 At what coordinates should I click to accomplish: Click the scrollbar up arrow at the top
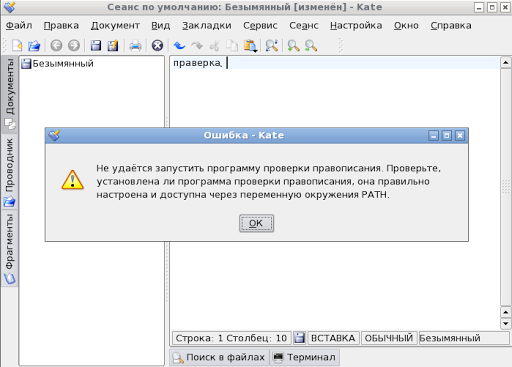pos(505,62)
